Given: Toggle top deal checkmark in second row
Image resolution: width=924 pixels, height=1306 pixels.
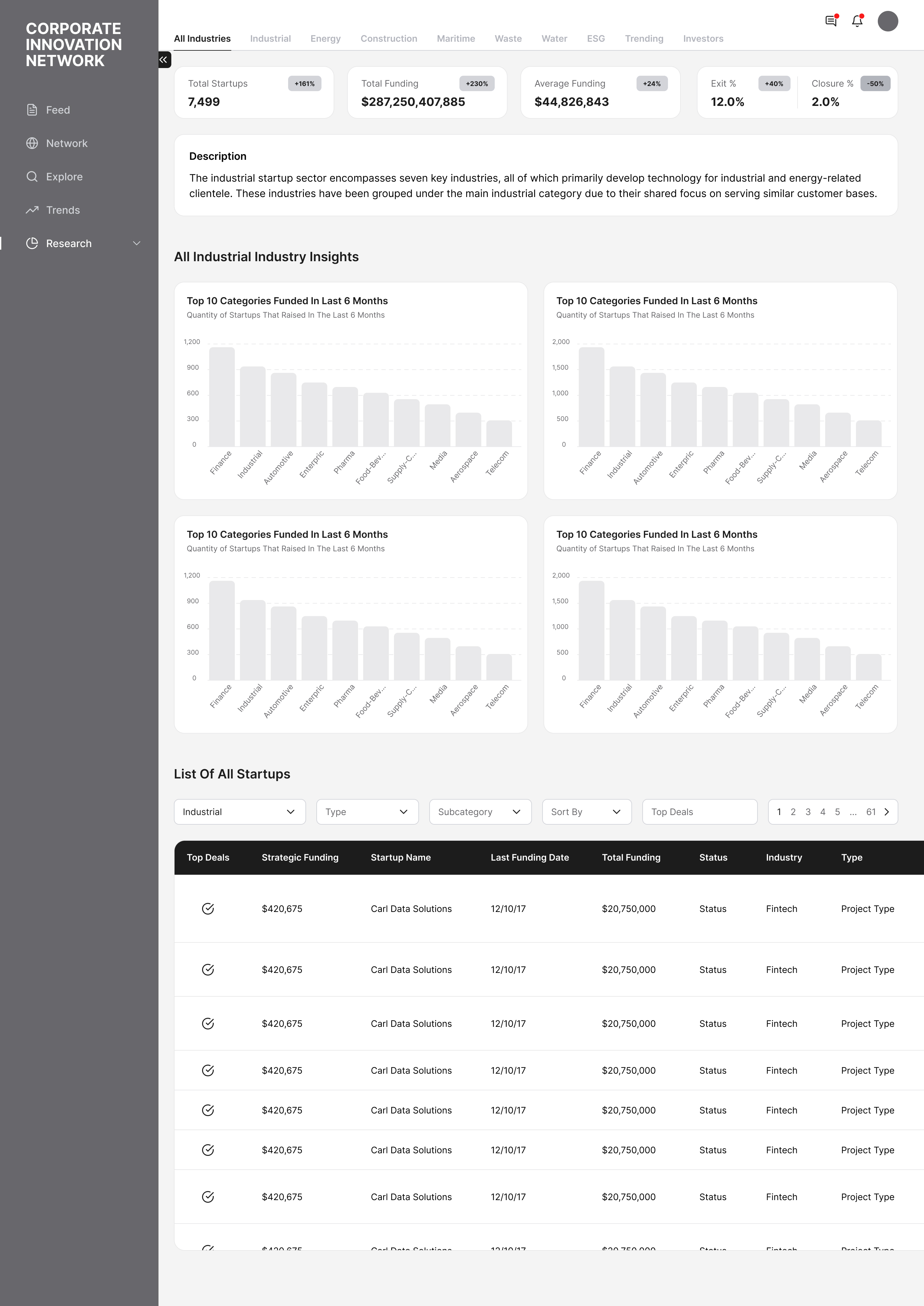Looking at the screenshot, I should pos(208,970).
